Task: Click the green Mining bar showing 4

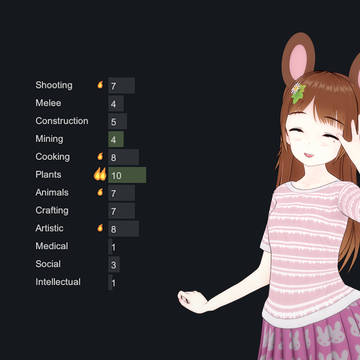Action: 116,139
